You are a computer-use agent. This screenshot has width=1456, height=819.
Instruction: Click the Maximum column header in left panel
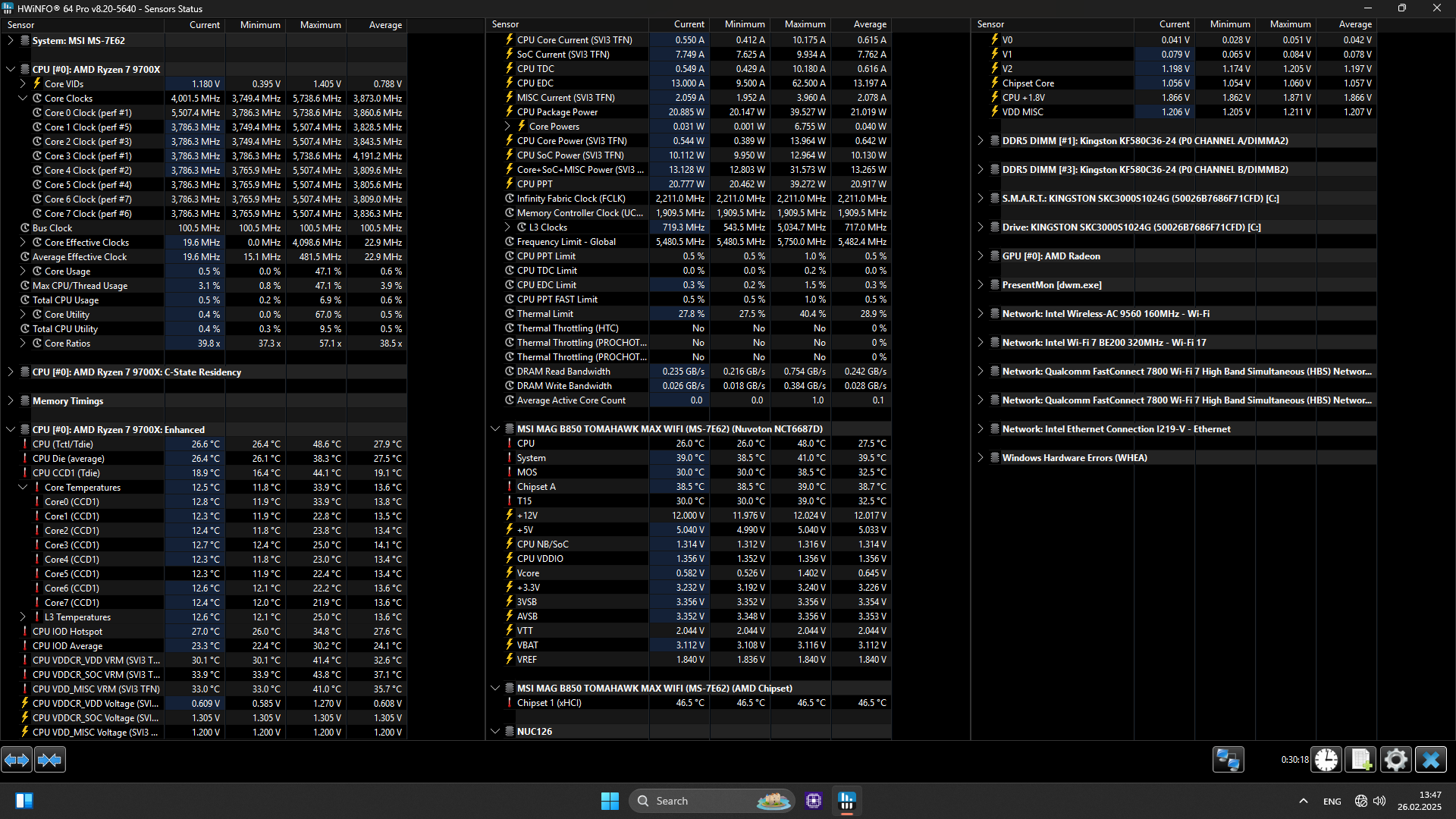click(x=320, y=25)
